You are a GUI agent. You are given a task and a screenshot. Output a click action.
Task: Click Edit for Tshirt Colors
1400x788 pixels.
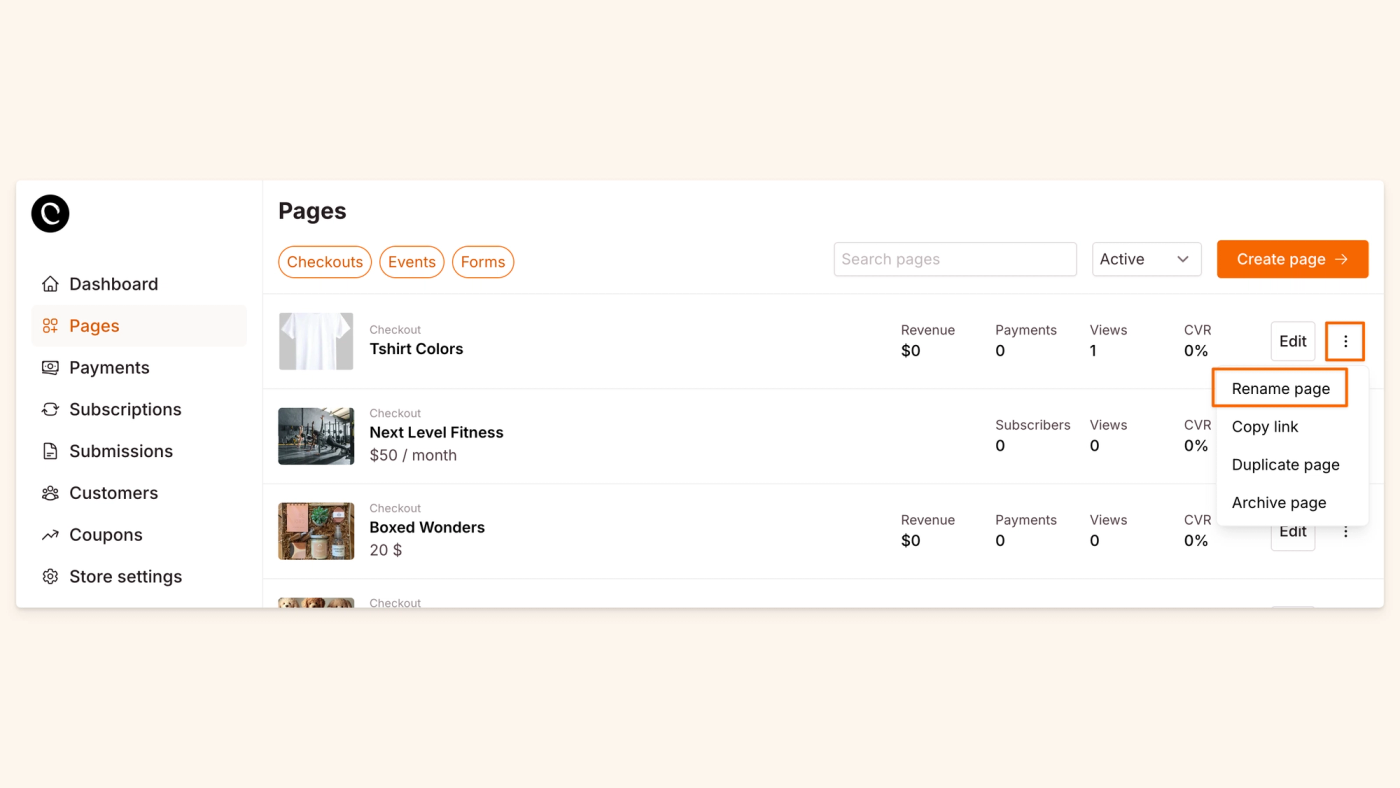tap(1293, 342)
